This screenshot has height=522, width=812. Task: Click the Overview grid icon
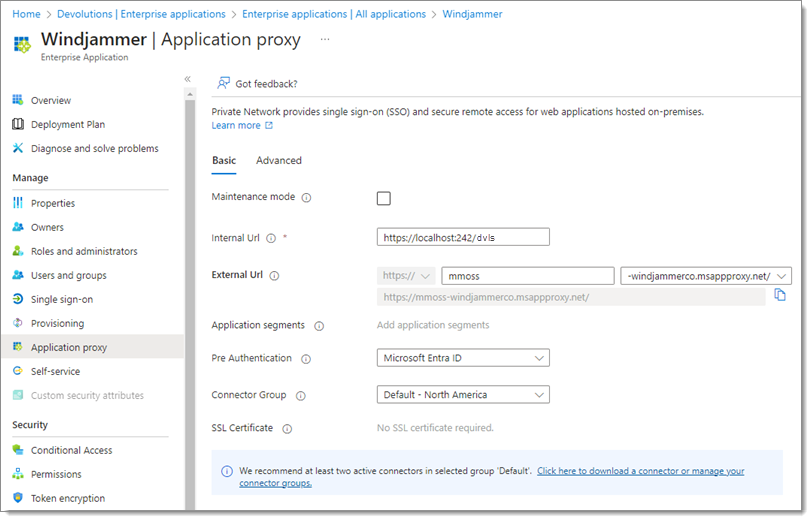18,99
